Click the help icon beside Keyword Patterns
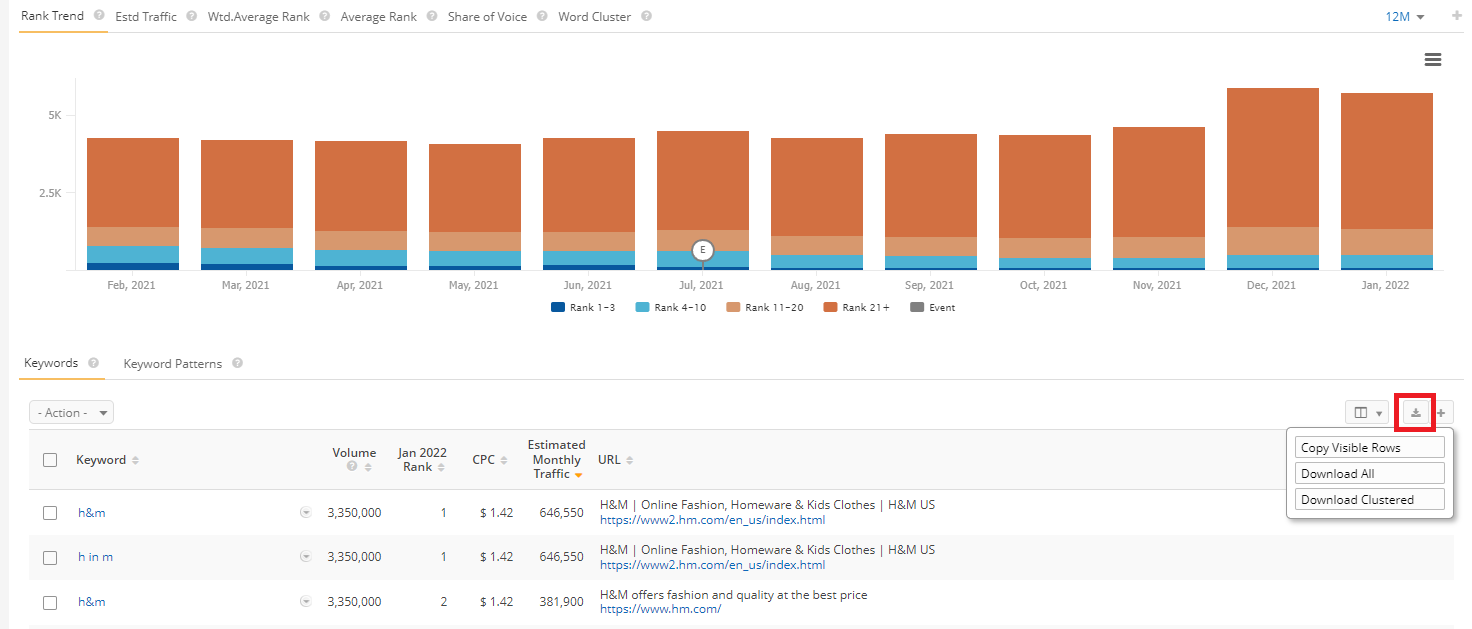Screen dimensions: 1472x629 [237, 364]
